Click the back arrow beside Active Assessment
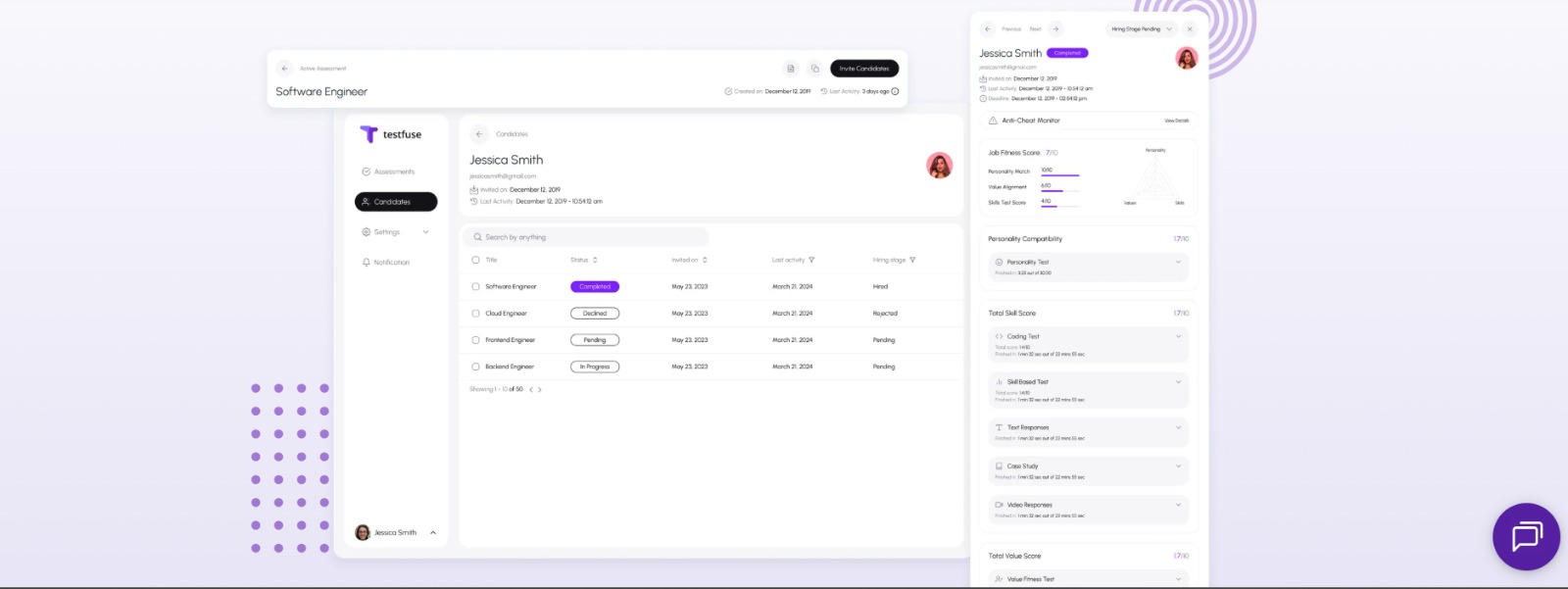This screenshot has width=1568, height=589. pyautogui.click(x=284, y=69)
